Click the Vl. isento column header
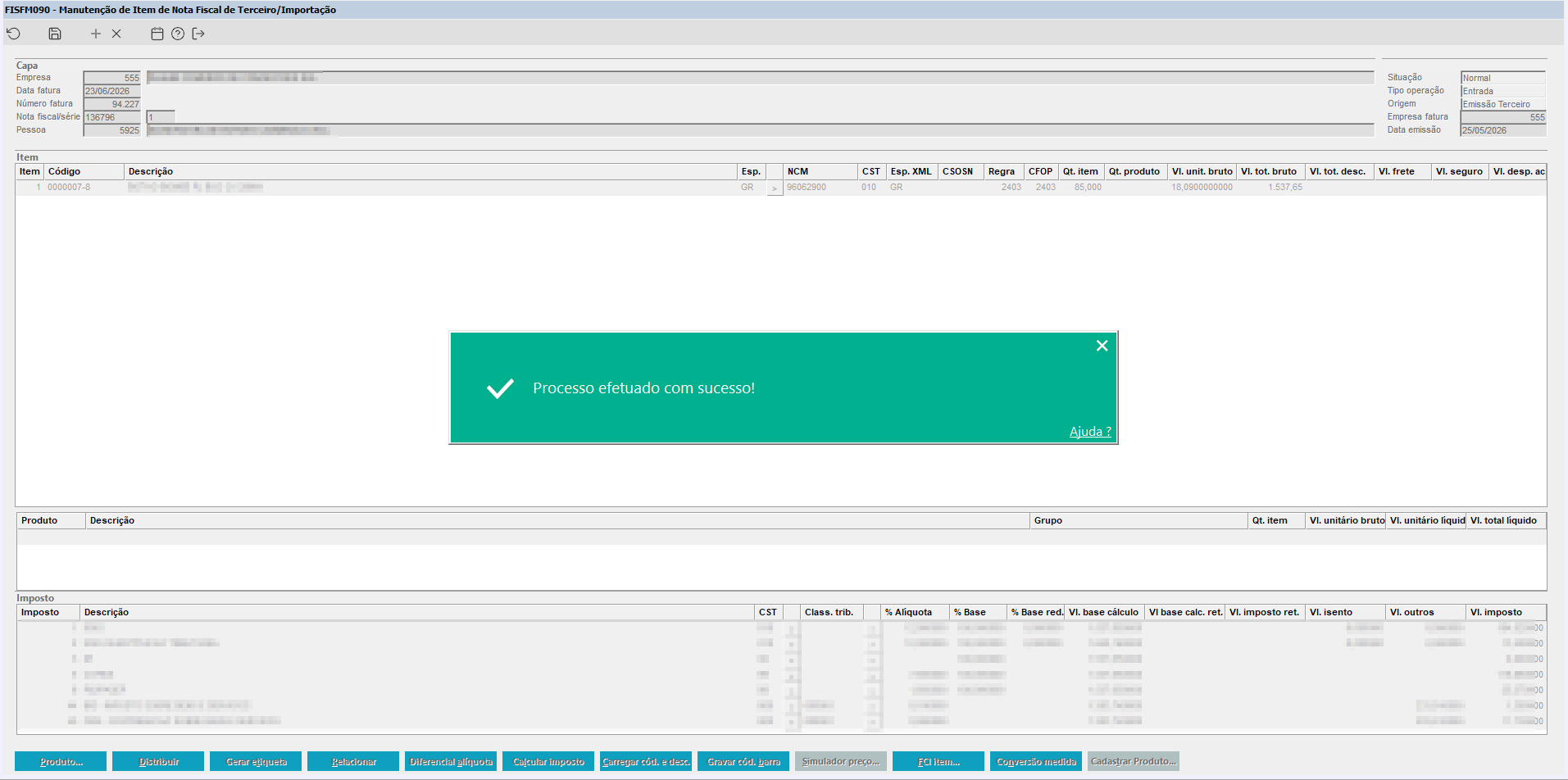This screenshot has width=1568, height=780. coord(1346,612)
